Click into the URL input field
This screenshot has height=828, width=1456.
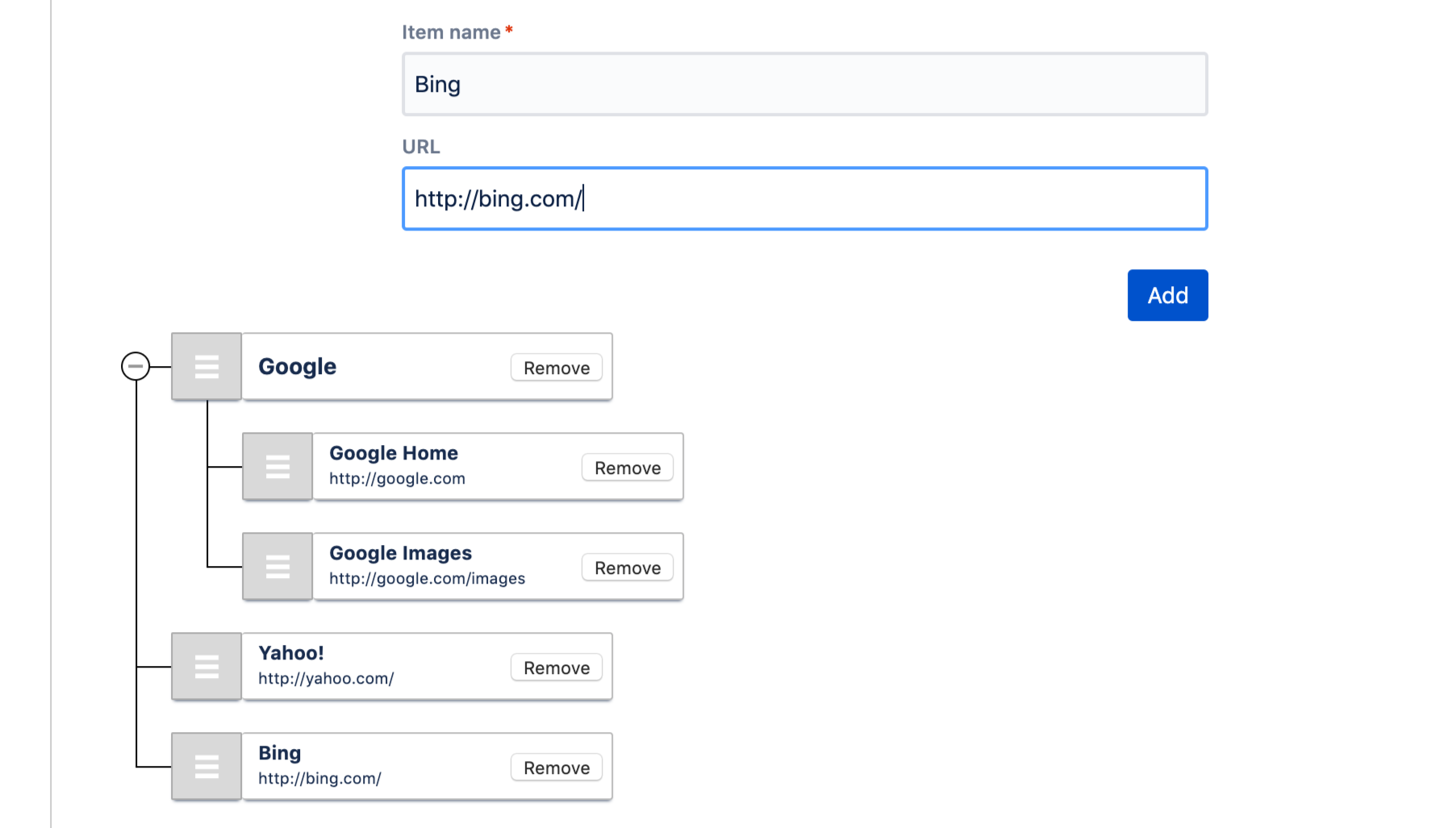pos(804,199)
